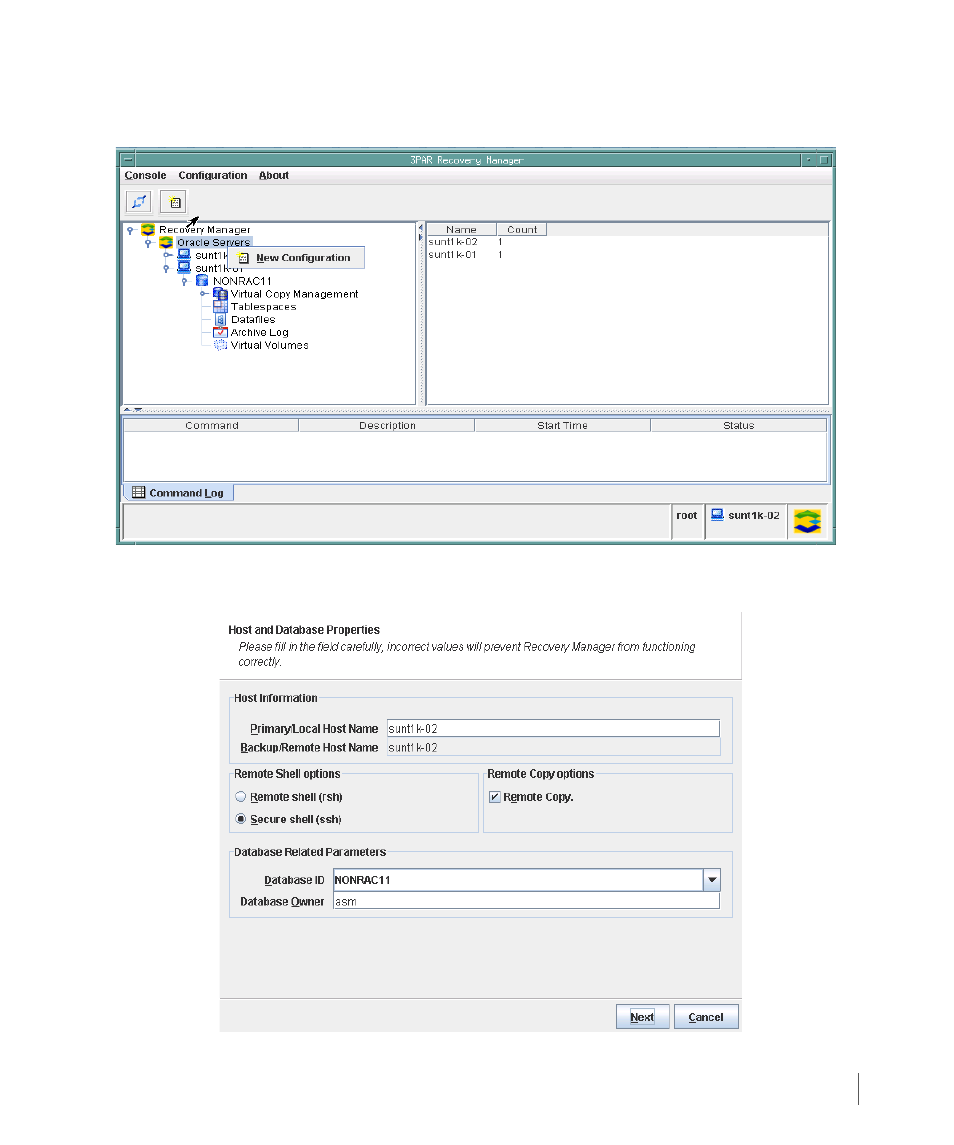Click the Tablespaces icon
The height and width of the screenshot is (1145, 954).
(220, 307)
